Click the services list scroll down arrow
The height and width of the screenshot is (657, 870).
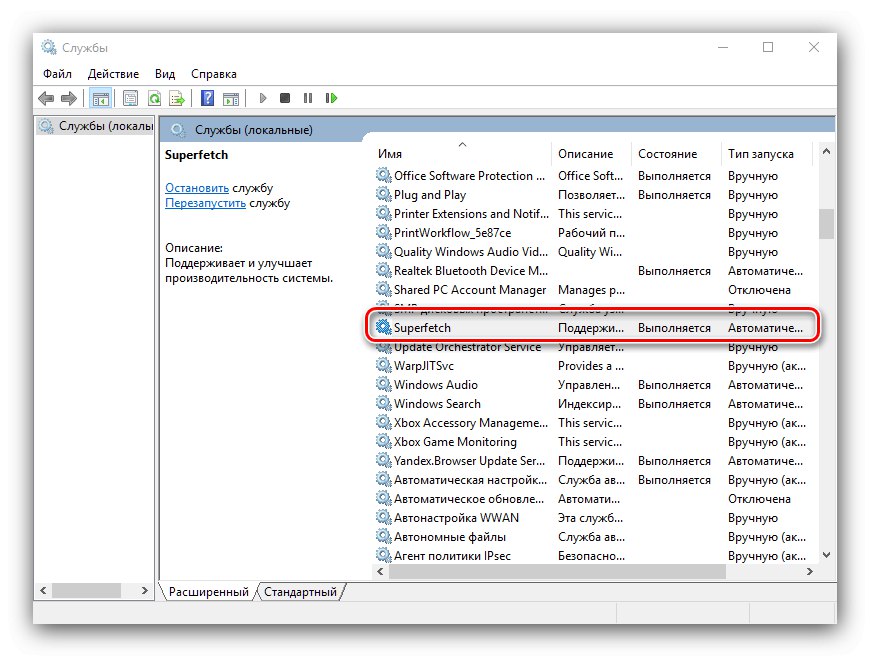click(x=826, y=555)
